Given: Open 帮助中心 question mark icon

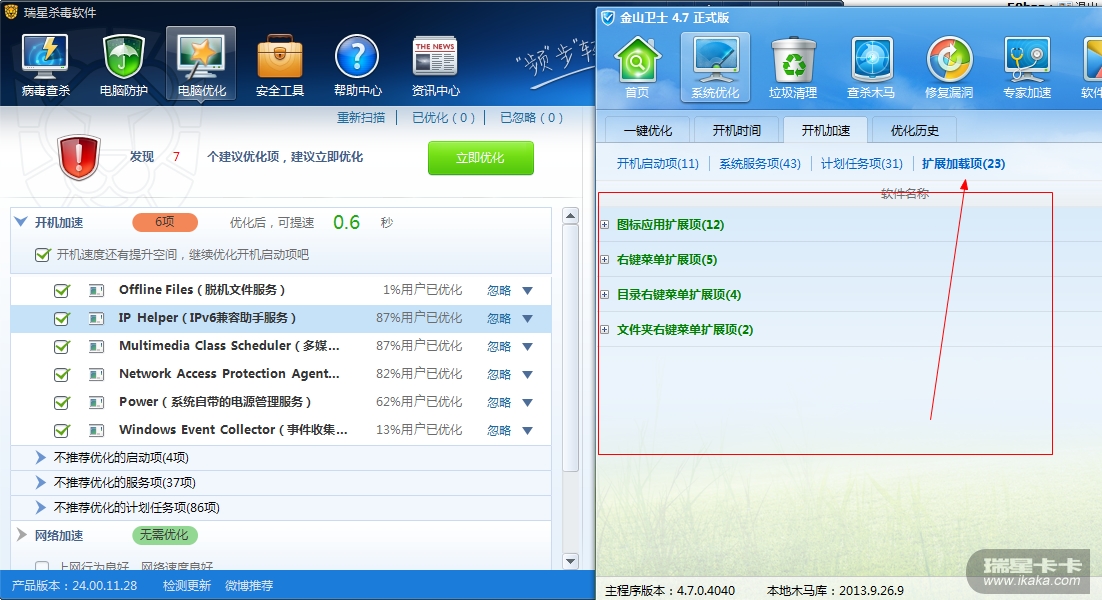Looking at the screenshot, I should 357,65.
